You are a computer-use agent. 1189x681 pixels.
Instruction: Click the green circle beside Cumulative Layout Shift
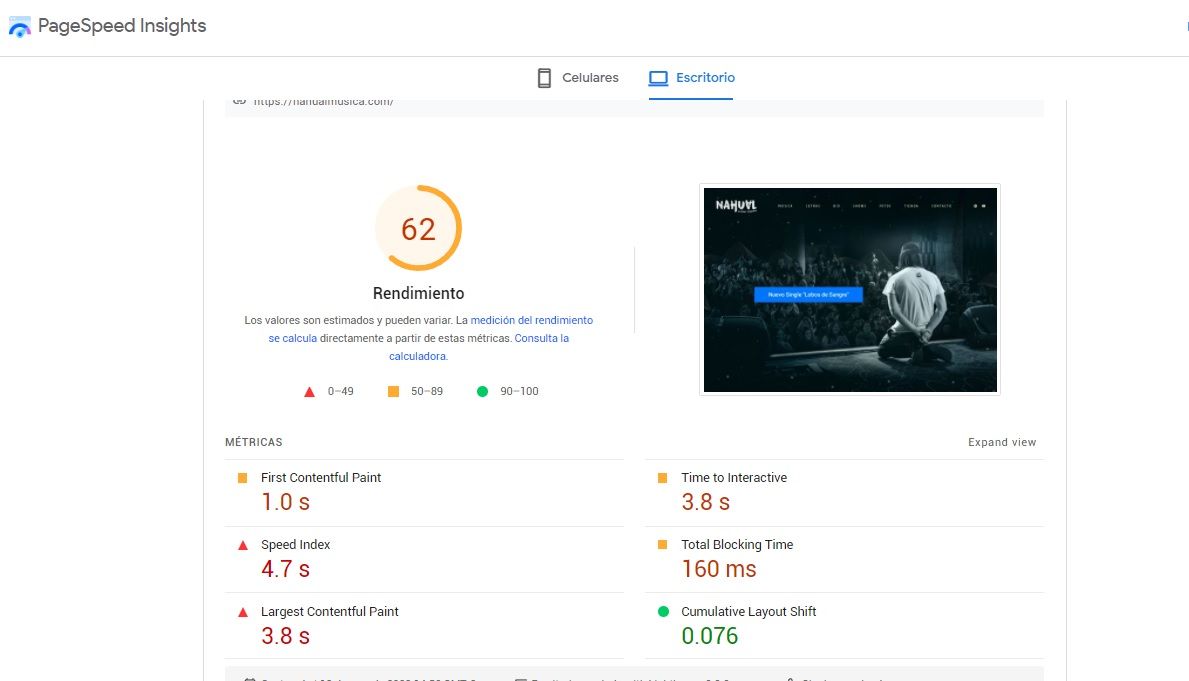point(664,611)
